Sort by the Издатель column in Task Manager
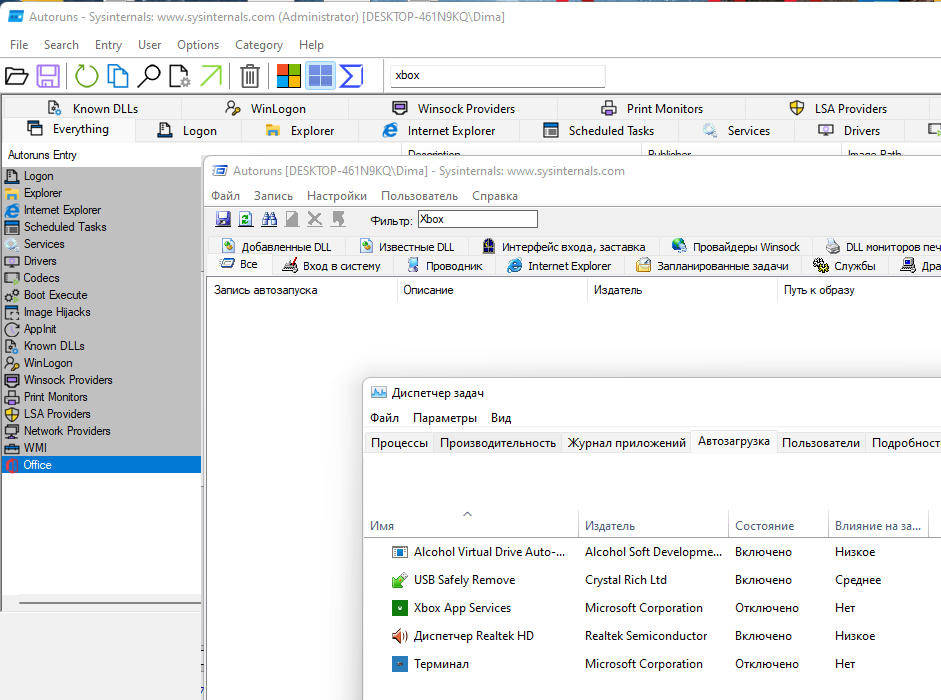 [x=653, y=525]
